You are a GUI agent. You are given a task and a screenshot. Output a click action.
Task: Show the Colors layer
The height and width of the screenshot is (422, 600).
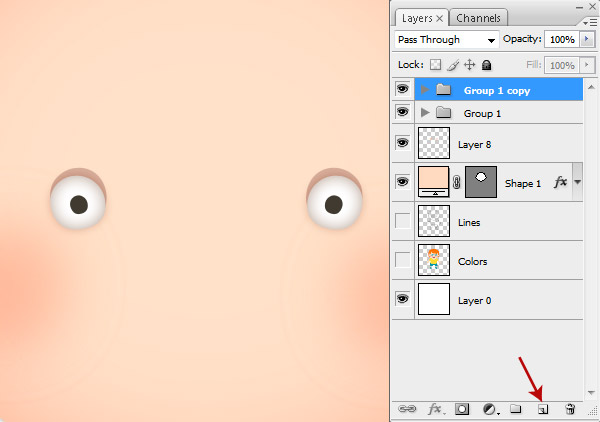tap(403, 260)
